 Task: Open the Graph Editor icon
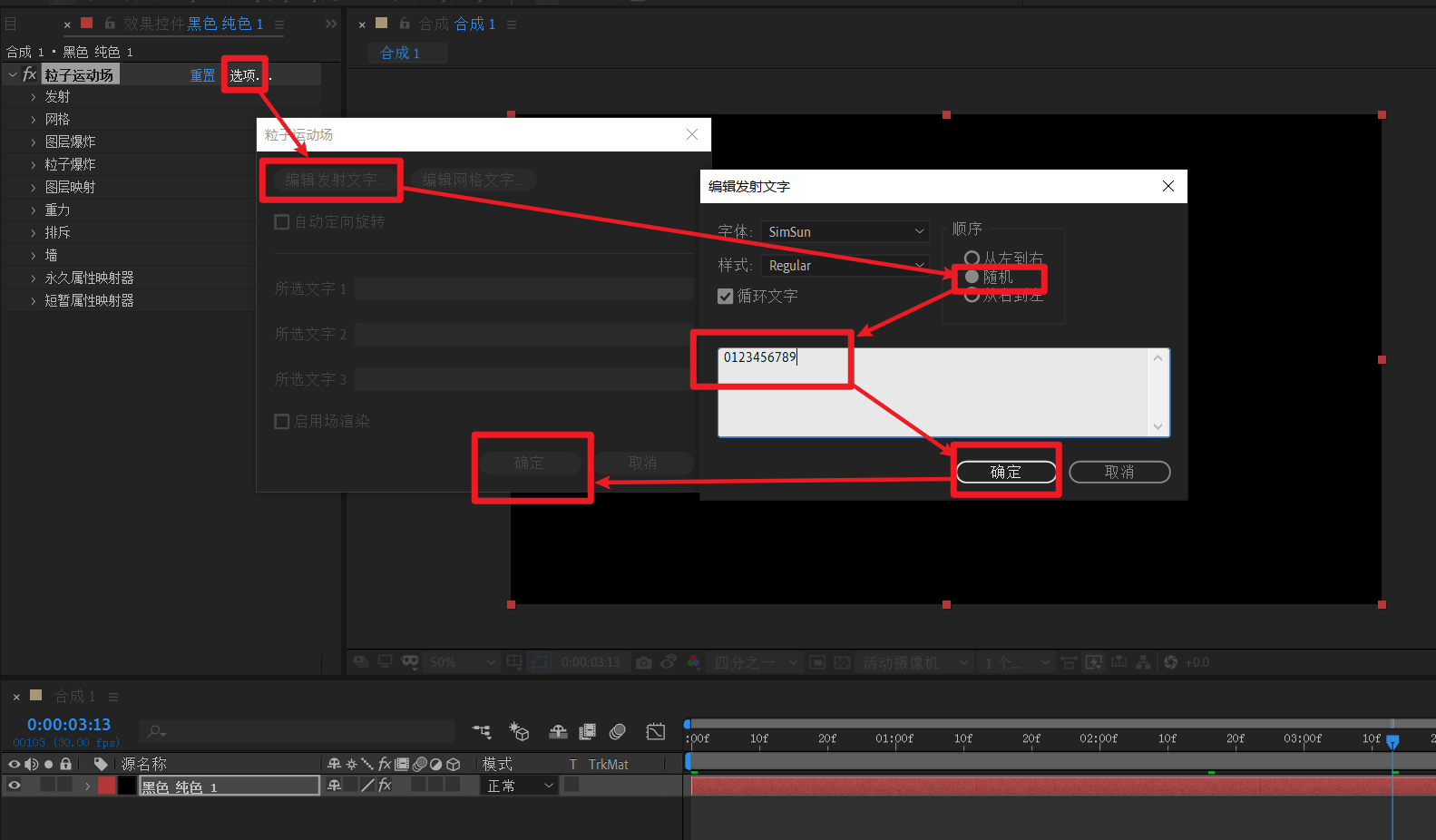tap(656, 732)
